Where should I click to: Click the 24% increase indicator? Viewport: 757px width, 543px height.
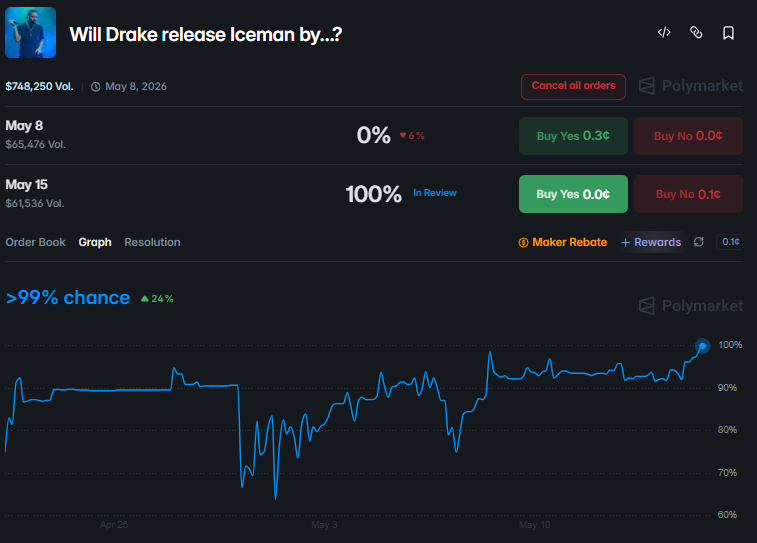tap(157, 299)
